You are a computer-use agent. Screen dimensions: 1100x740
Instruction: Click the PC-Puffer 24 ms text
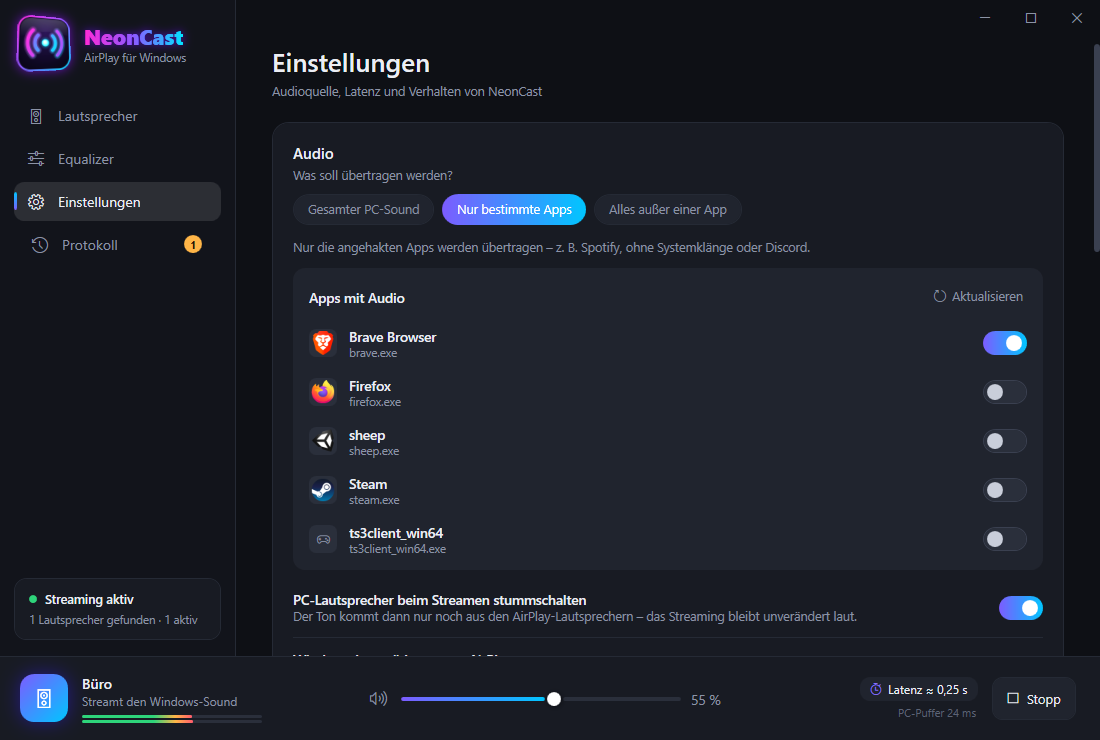pos(937,713)
